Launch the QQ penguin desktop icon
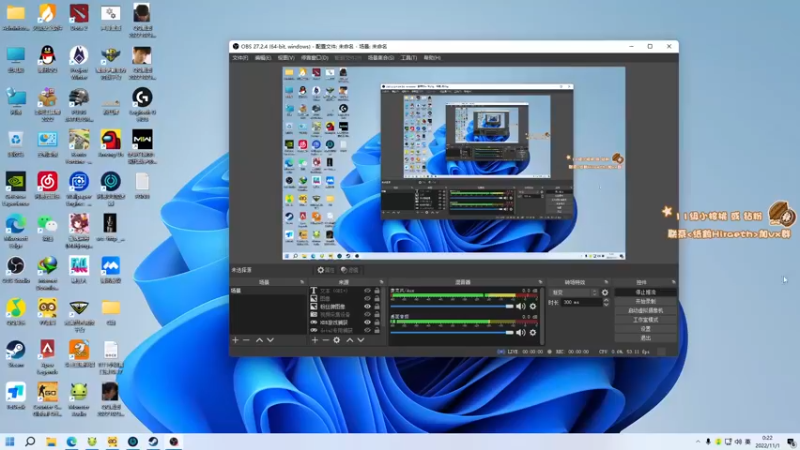The width and height of the screenshot is (800, 450). click(47, 59)
